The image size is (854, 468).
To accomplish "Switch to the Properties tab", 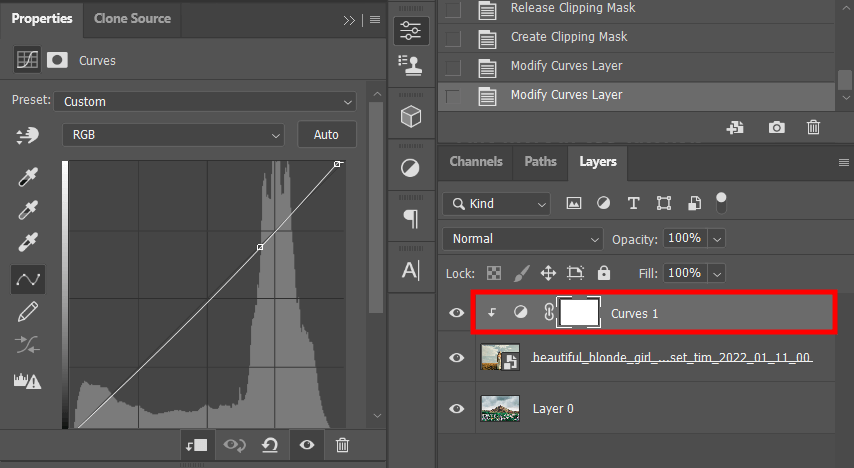I will [x=41, y=19].
